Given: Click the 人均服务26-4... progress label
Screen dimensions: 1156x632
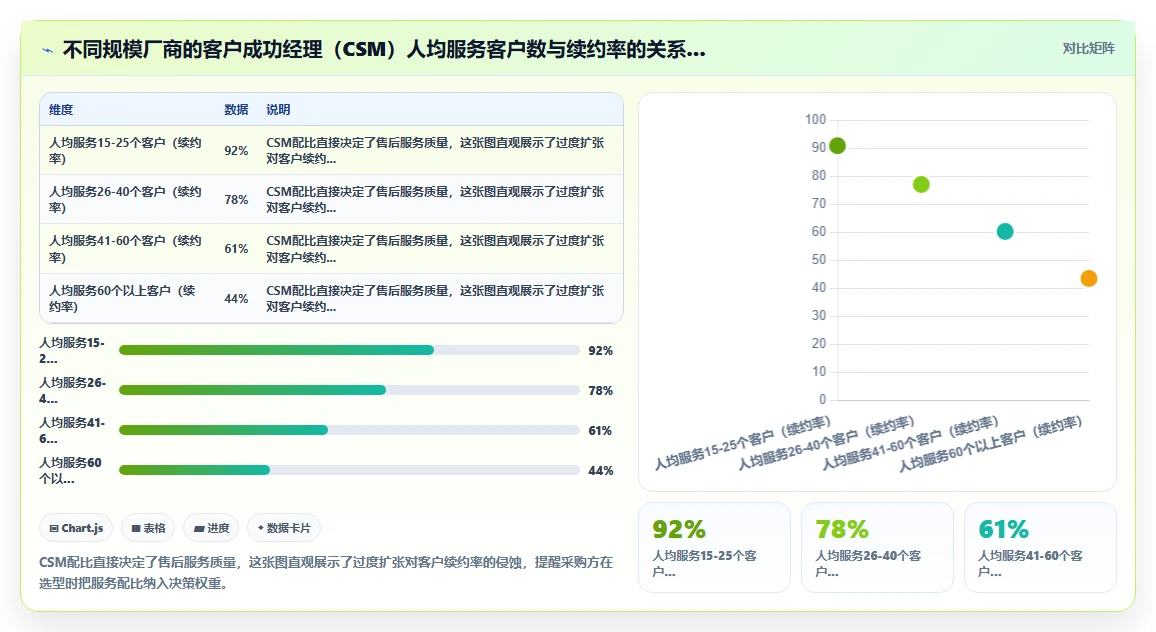Looking at the screenshot, I should [x=72, y=390].
